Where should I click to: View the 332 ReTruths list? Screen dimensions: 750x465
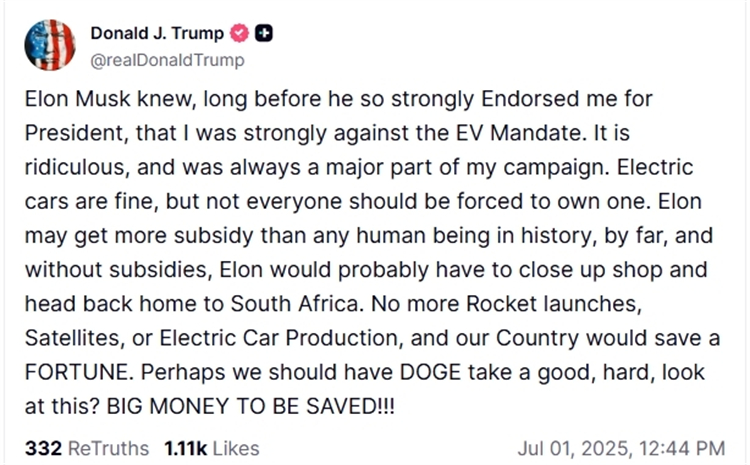point(87,447)
